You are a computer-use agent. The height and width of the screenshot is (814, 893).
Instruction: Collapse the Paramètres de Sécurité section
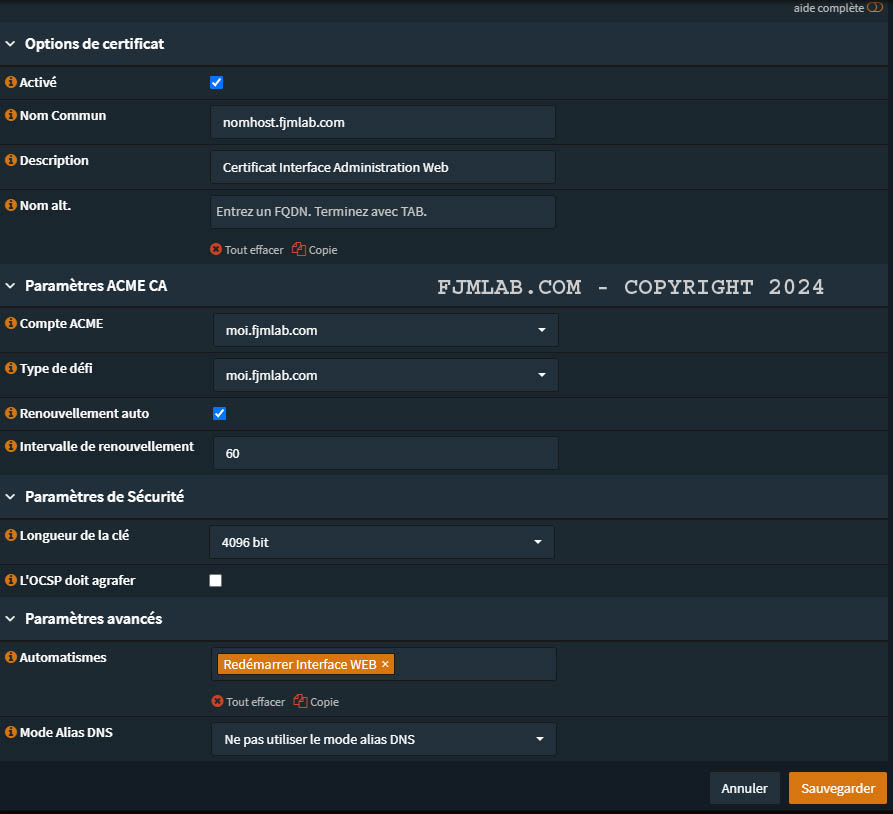11,497
